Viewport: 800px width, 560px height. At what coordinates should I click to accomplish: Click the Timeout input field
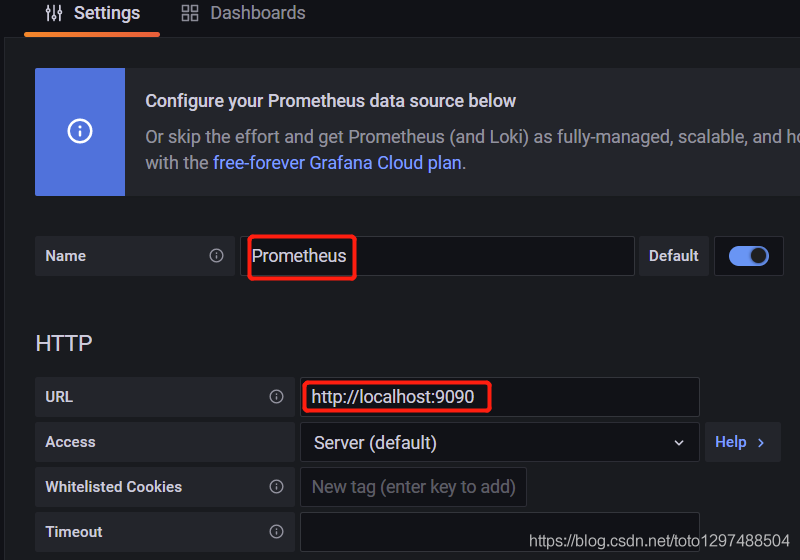tap(499, 532)
